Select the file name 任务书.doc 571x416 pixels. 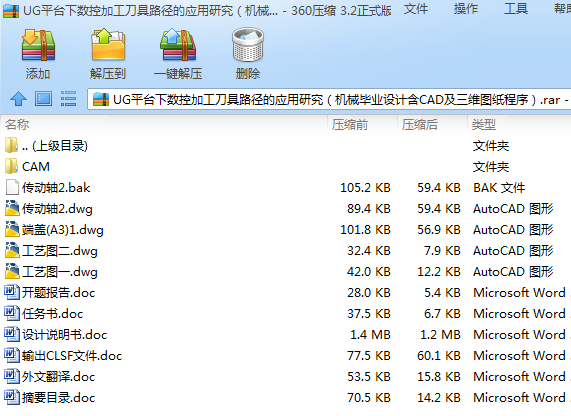[53, 314]
